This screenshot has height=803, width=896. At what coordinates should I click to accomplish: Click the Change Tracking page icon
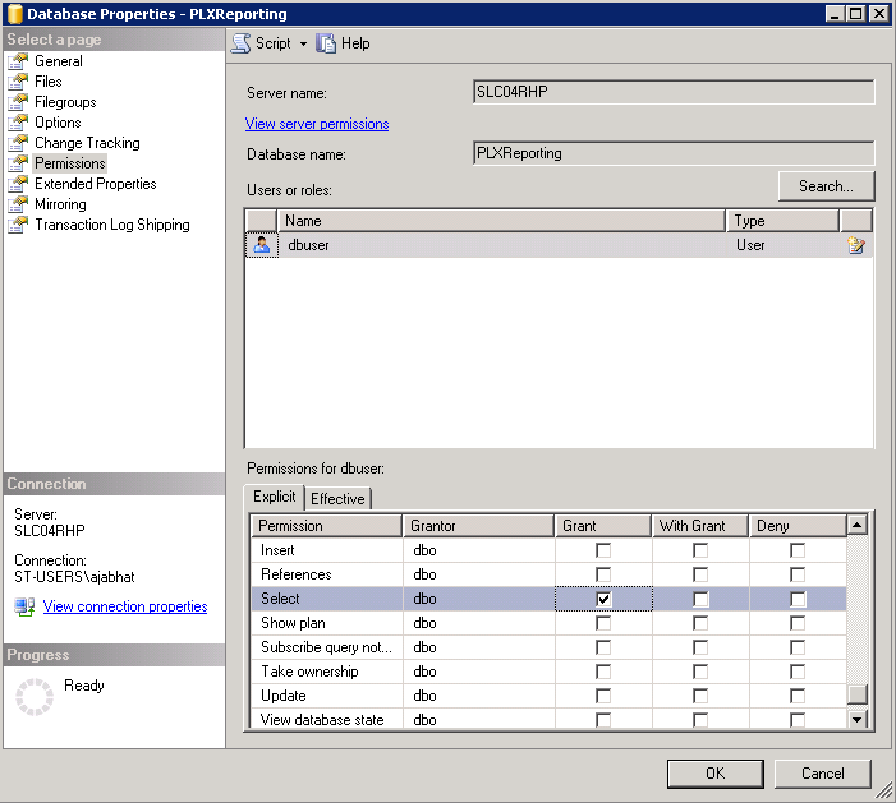pos(18,143)
